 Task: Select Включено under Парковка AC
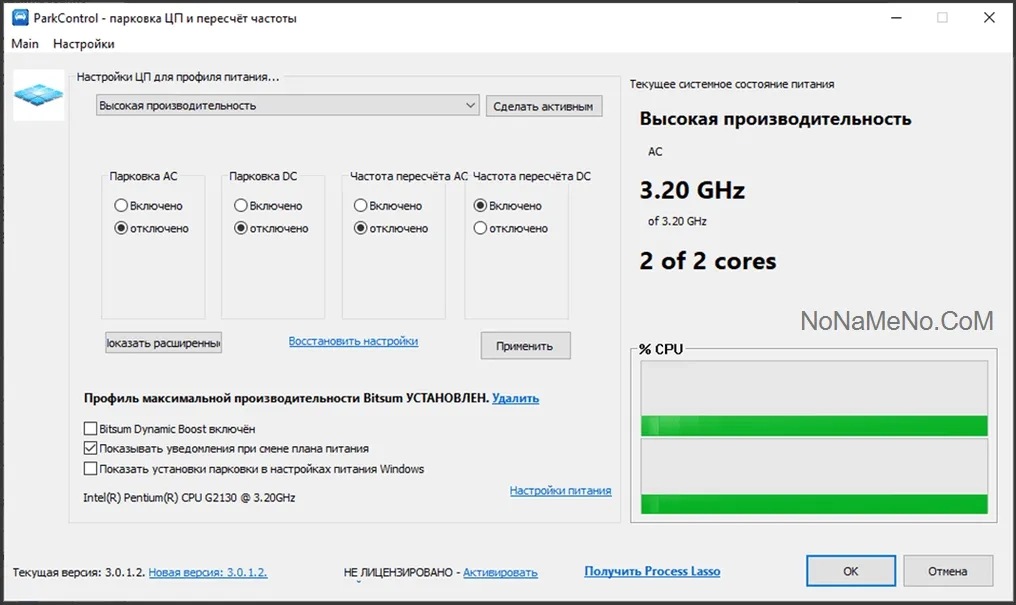[x=121, y=206]
